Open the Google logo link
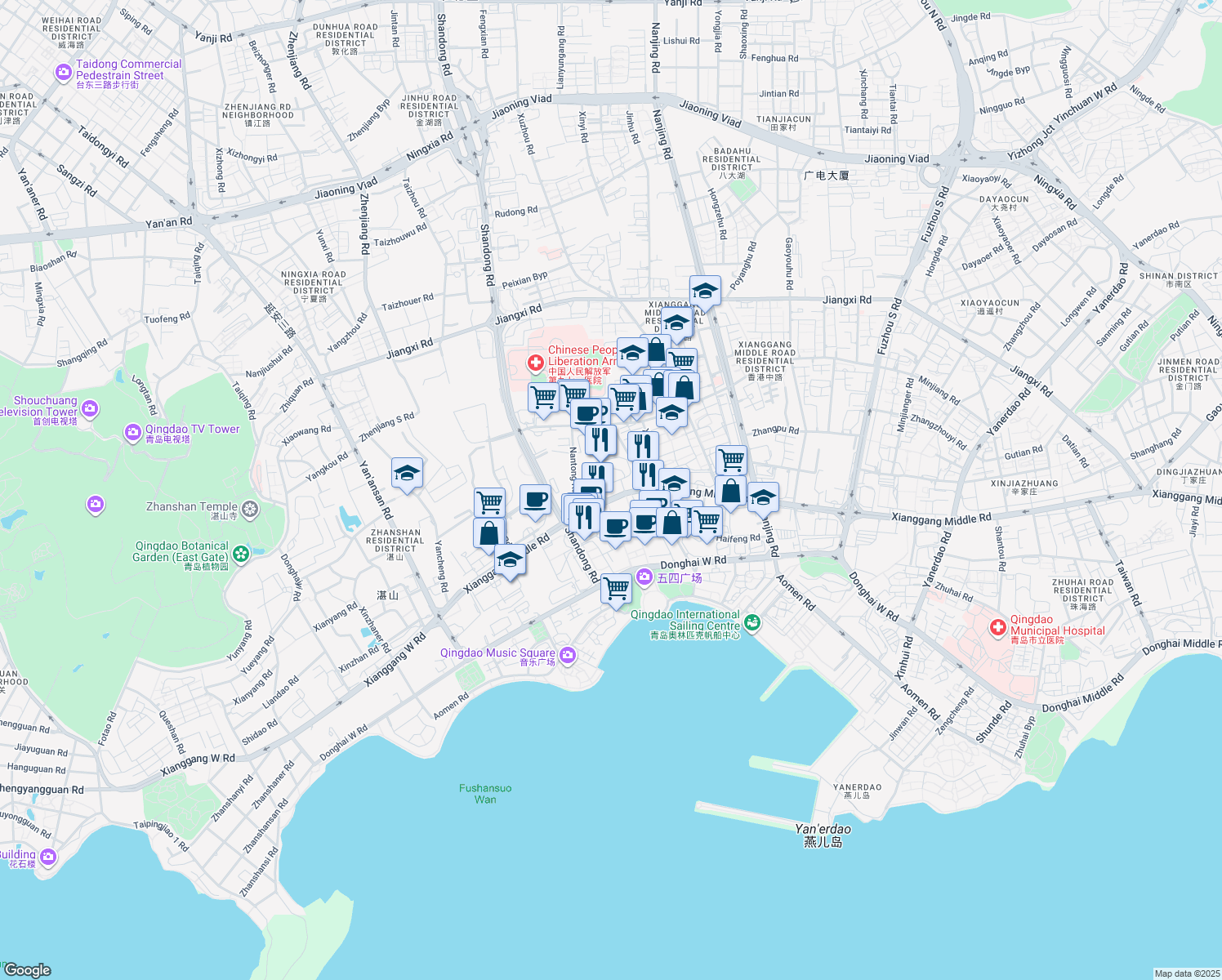The height and width of the screenshot is (980, 1222). click(27, 970)
